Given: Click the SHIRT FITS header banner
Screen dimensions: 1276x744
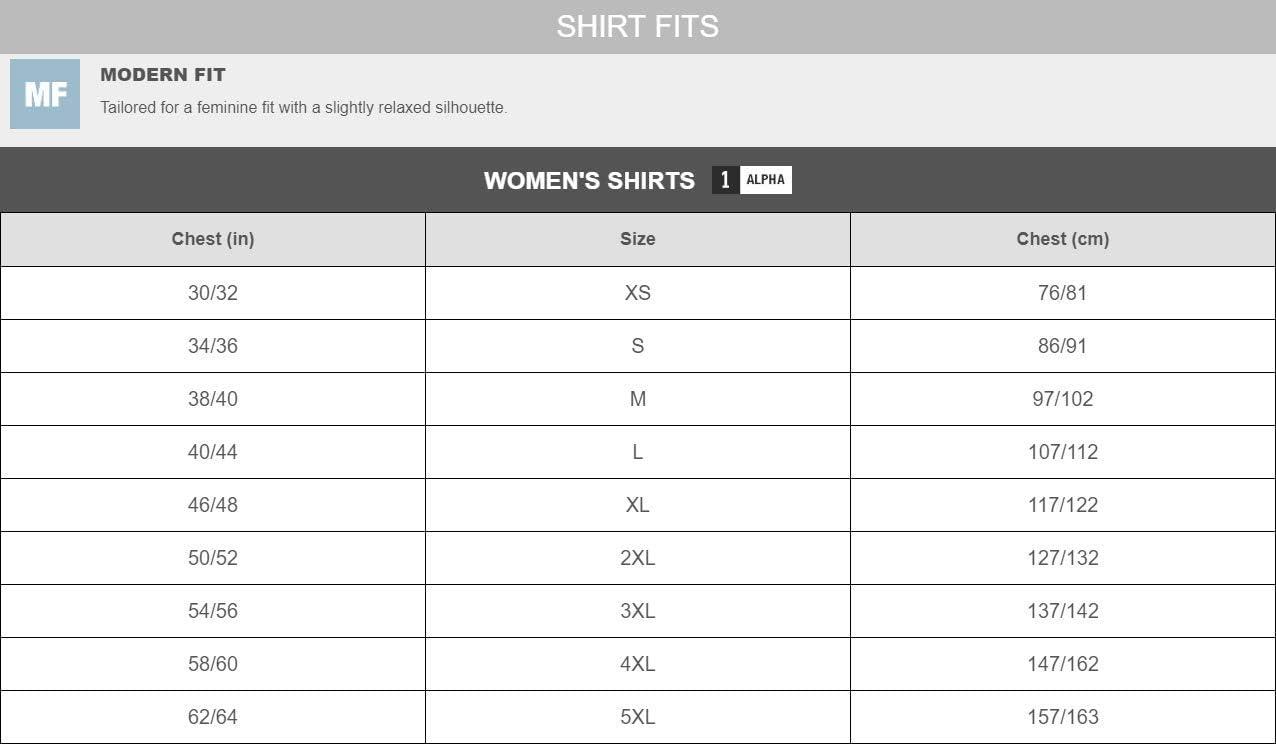Looking at the screenshot, I should [637, 26].
